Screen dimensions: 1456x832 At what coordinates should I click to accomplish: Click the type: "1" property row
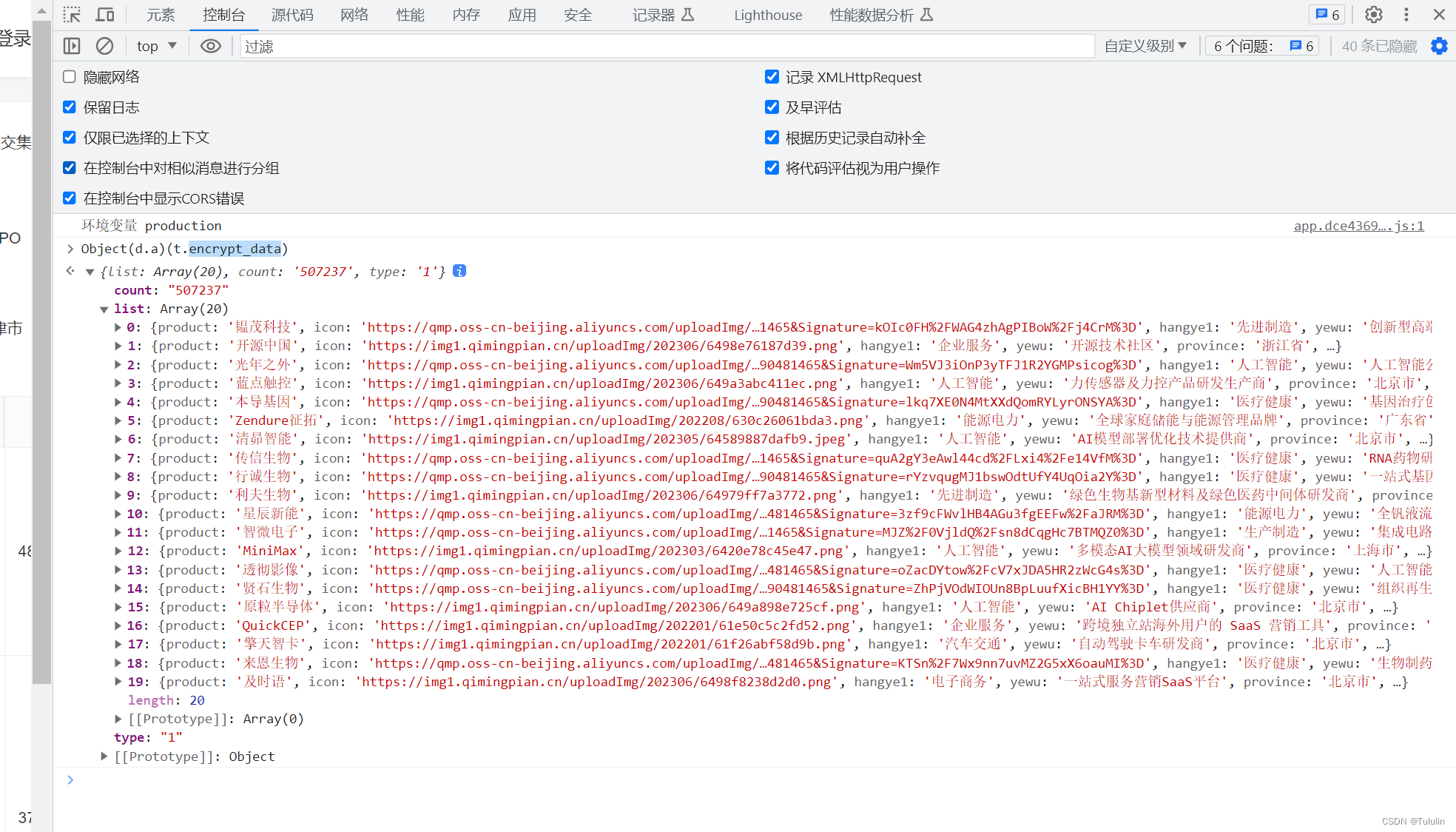(148, 737)
